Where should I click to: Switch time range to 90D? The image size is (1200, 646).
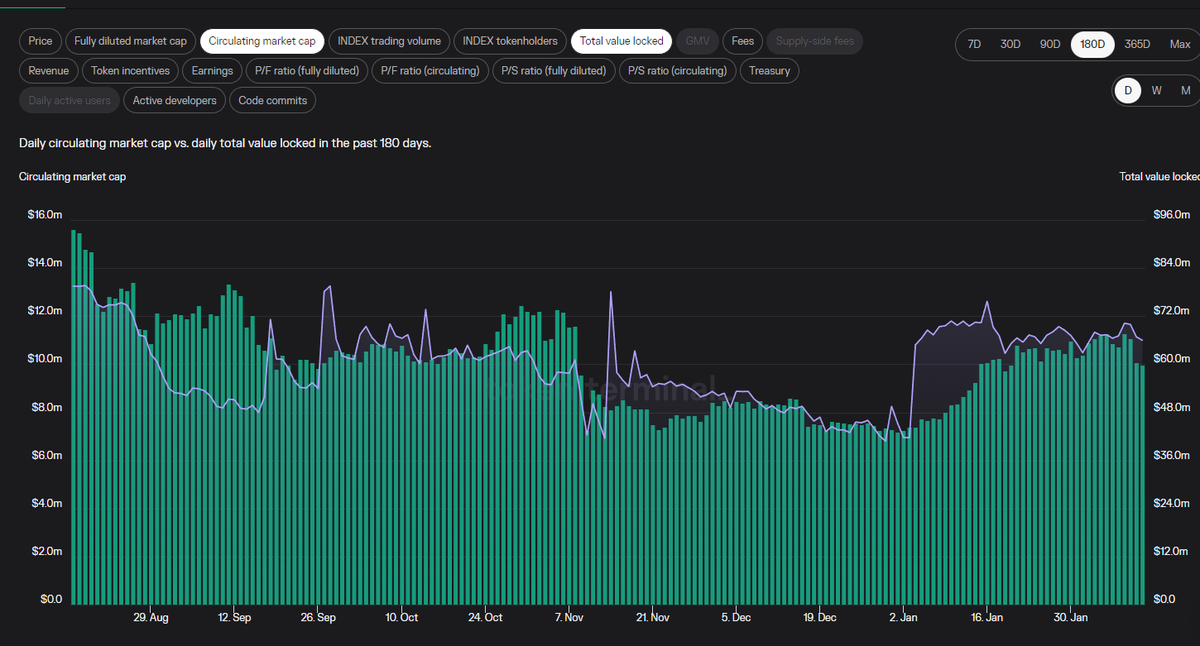click(1050, 44)
